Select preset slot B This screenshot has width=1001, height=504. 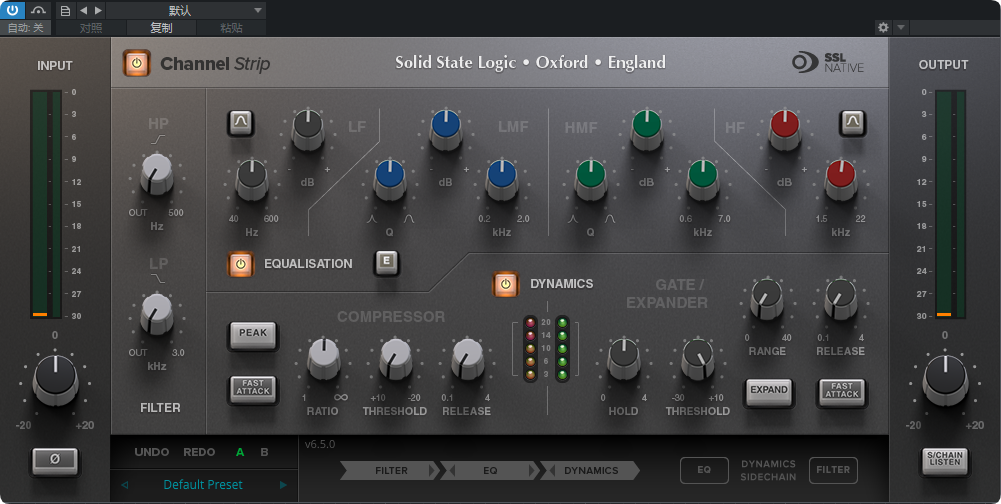(264, 452)
